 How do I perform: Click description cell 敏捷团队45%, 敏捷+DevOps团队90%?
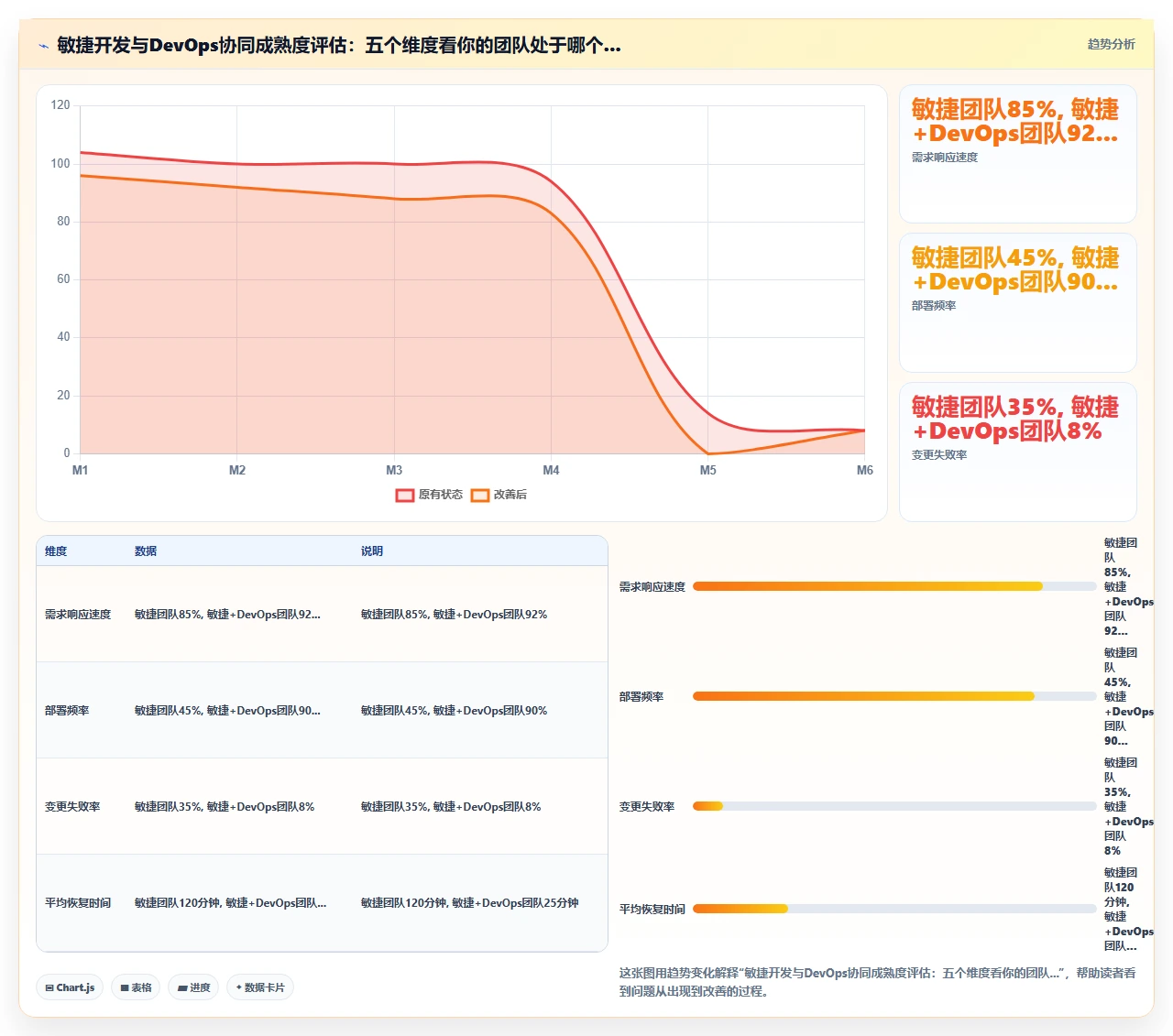coord(454,711)
